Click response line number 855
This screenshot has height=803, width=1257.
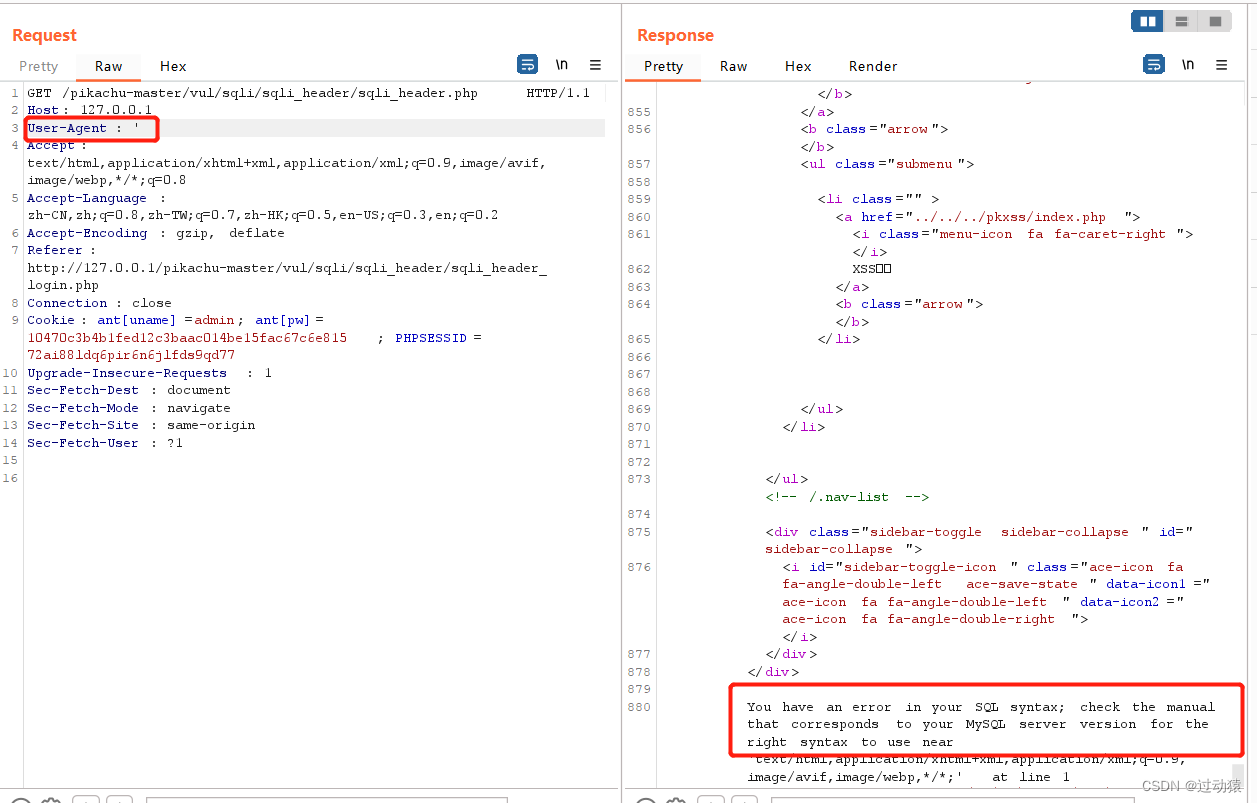[638, 112]
